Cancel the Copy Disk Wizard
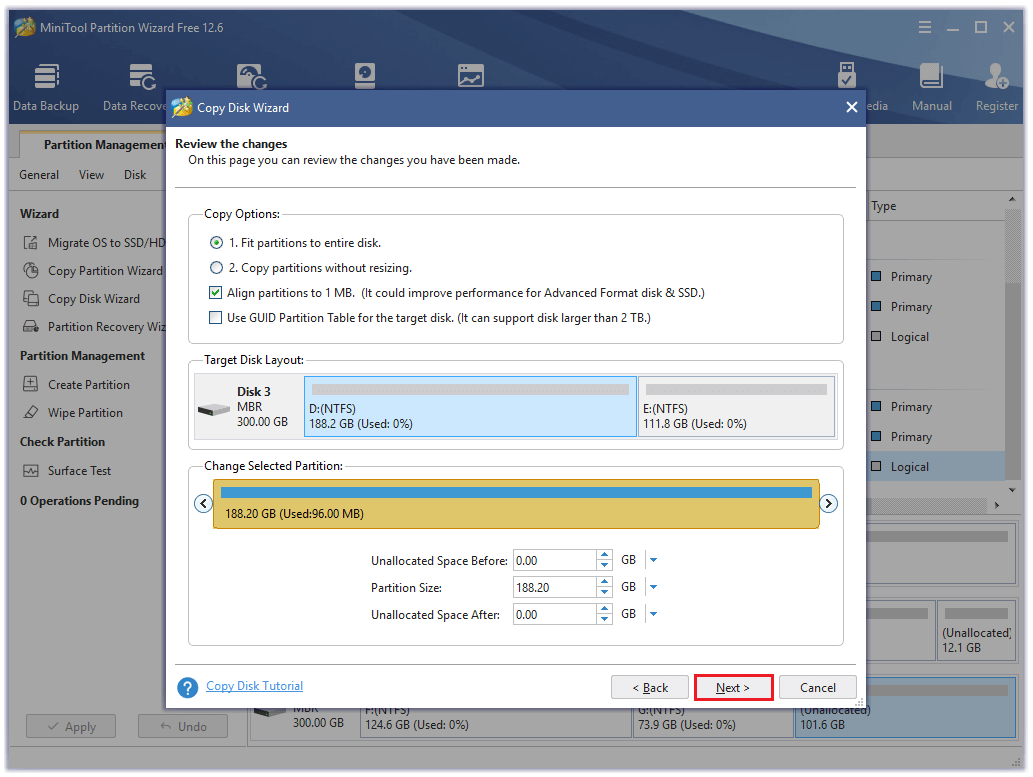Screen dimensions: 1033x777 click(818, 687)
